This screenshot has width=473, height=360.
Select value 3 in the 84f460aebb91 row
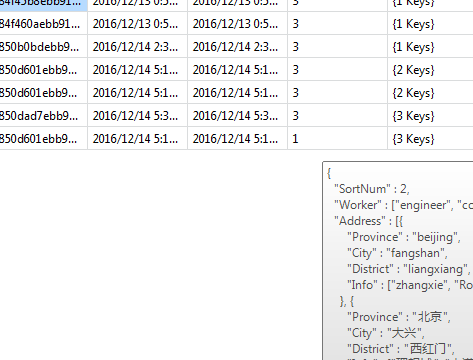point(337,24)
